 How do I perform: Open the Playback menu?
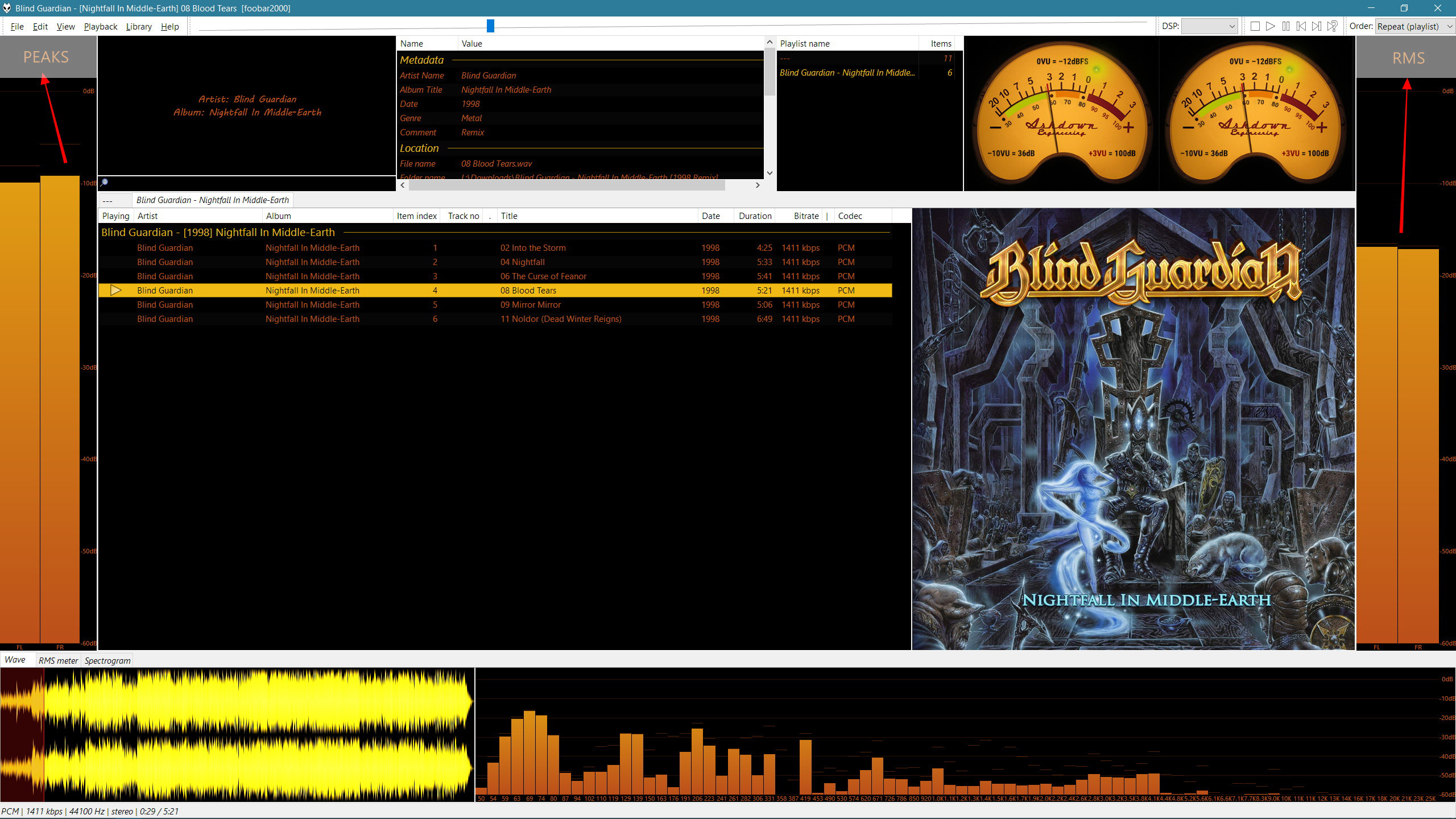coord(100,26)
